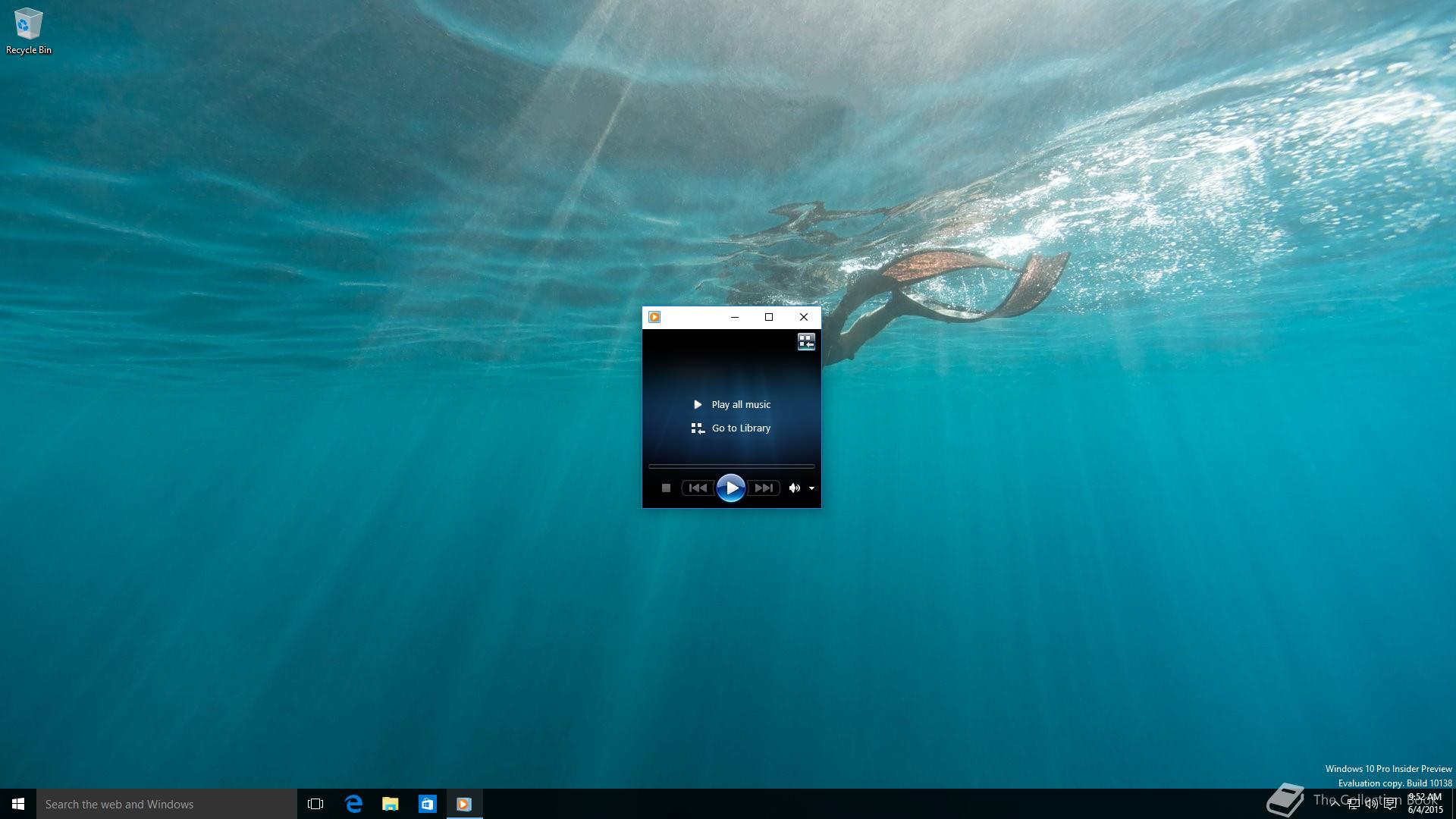Open Task View from the taskbar
1456x819 pixels.
pos(315,804)
